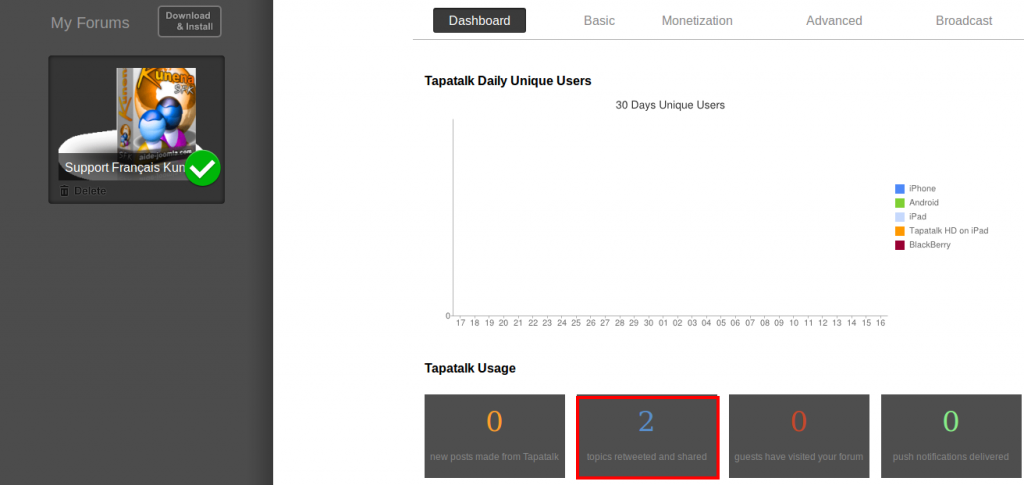1024x485 pixels.
Task: Click the iPad light blue legend swatch
Action: pos(900,217)
